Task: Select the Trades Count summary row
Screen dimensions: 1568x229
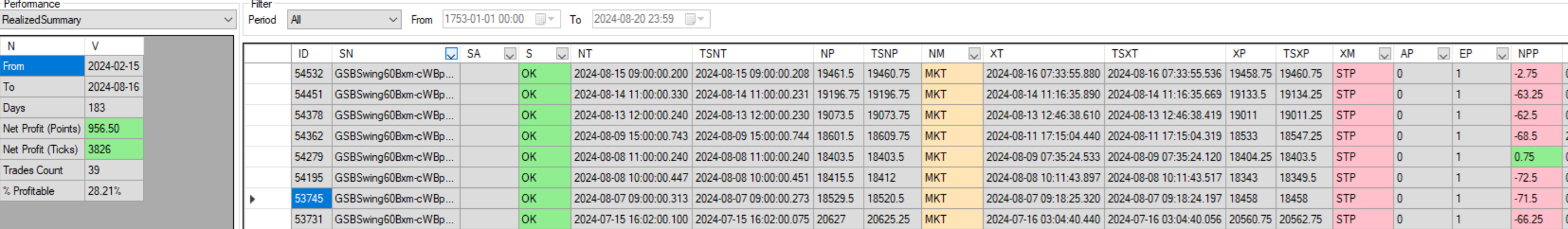Action: pos(72,170)
